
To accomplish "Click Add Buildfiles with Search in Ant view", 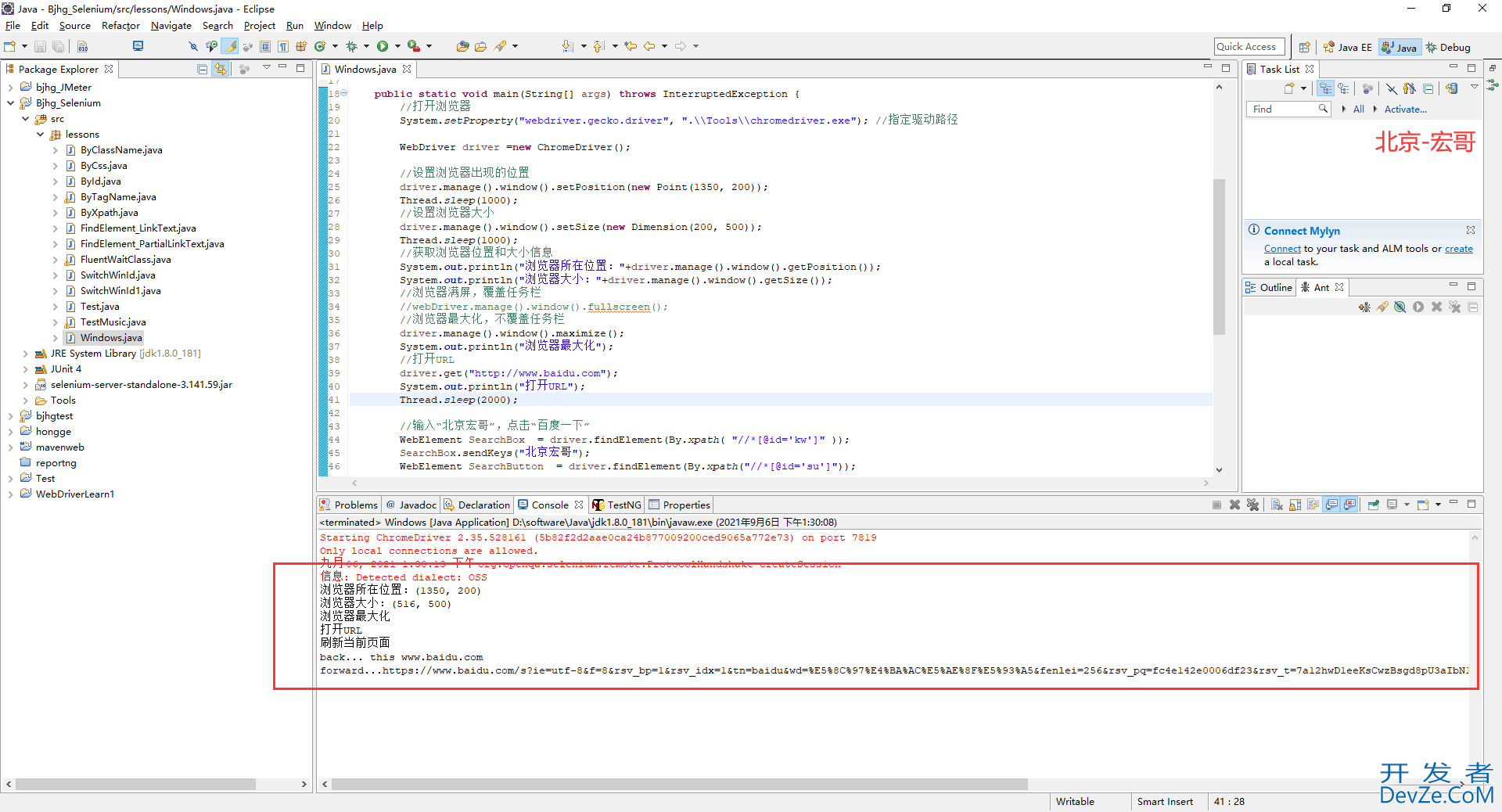I will click(1382, 307).
